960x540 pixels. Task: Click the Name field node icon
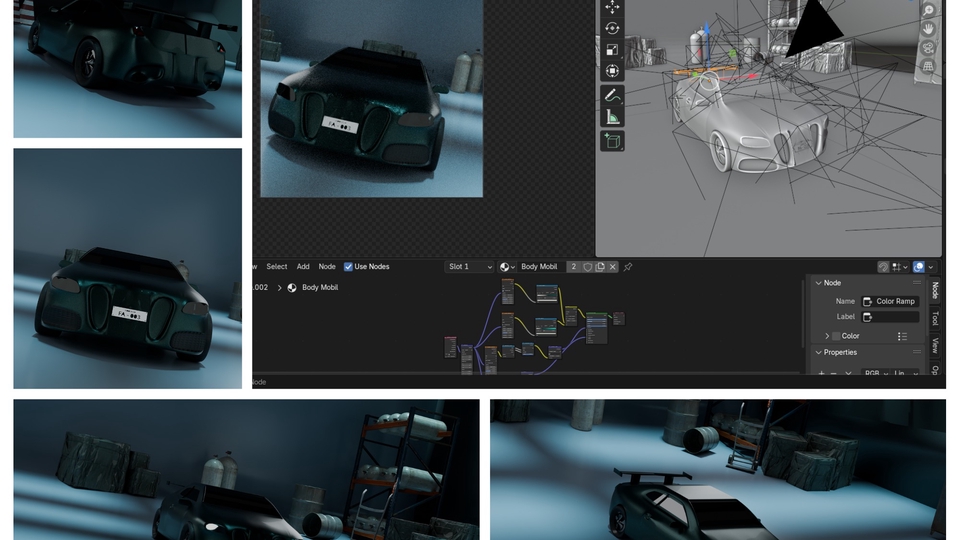tap(867, 301)
